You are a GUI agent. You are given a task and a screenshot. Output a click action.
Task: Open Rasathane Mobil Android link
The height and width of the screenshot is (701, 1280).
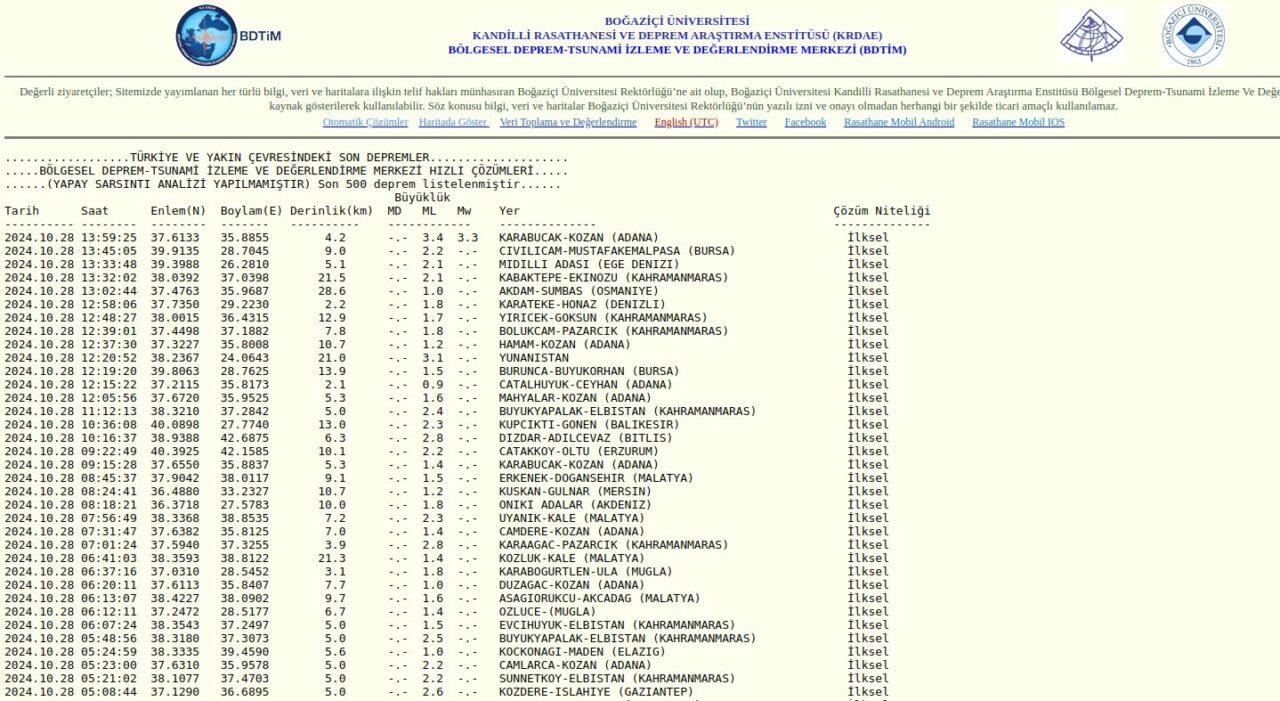coord(899,122)
